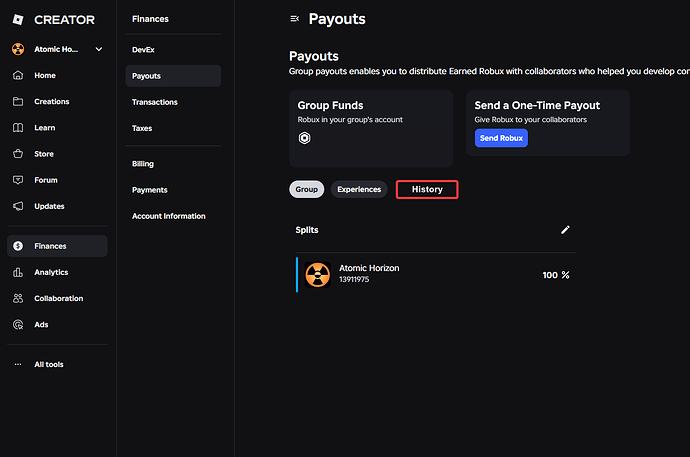Open Taxes in the Finances menu
This screenshot has width=690, height=457.
[142, 128]
